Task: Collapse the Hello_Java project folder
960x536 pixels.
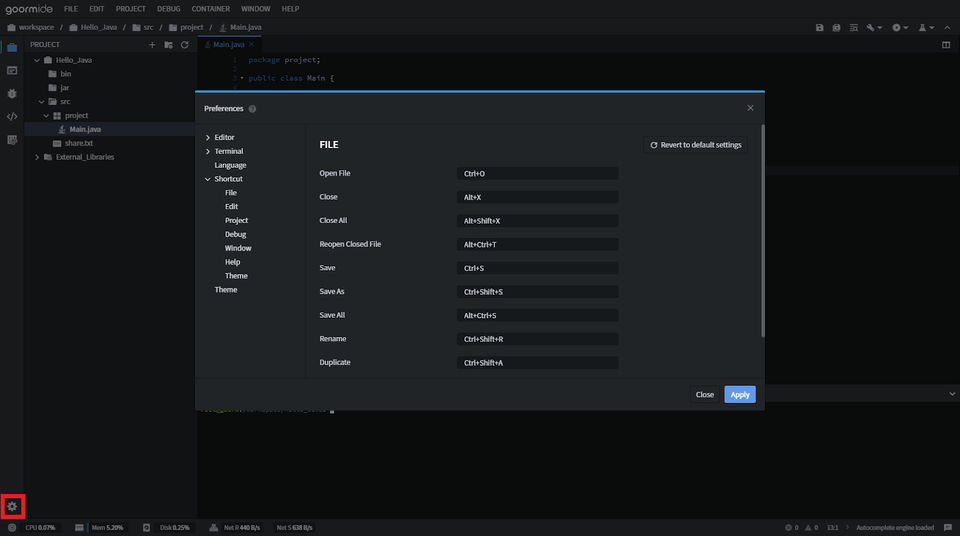Action: 37,60
